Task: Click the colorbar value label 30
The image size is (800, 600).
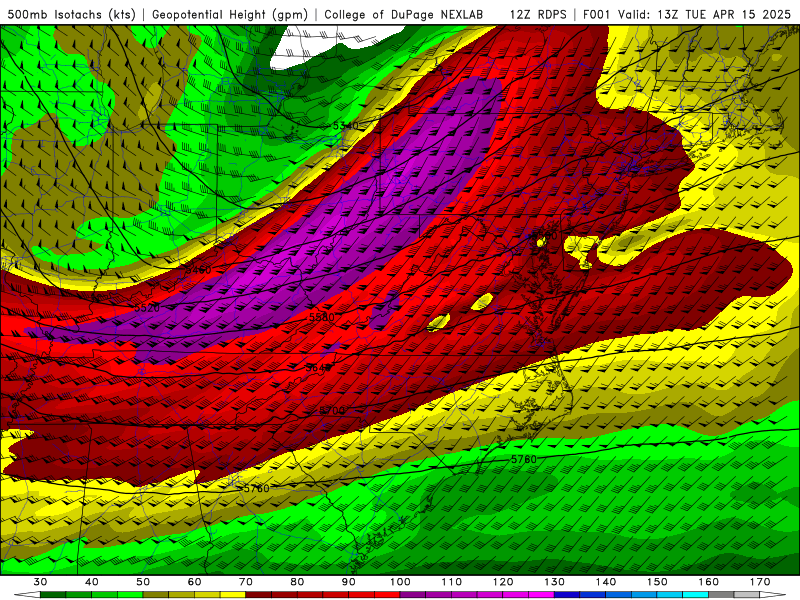Action: click(40, 582)
